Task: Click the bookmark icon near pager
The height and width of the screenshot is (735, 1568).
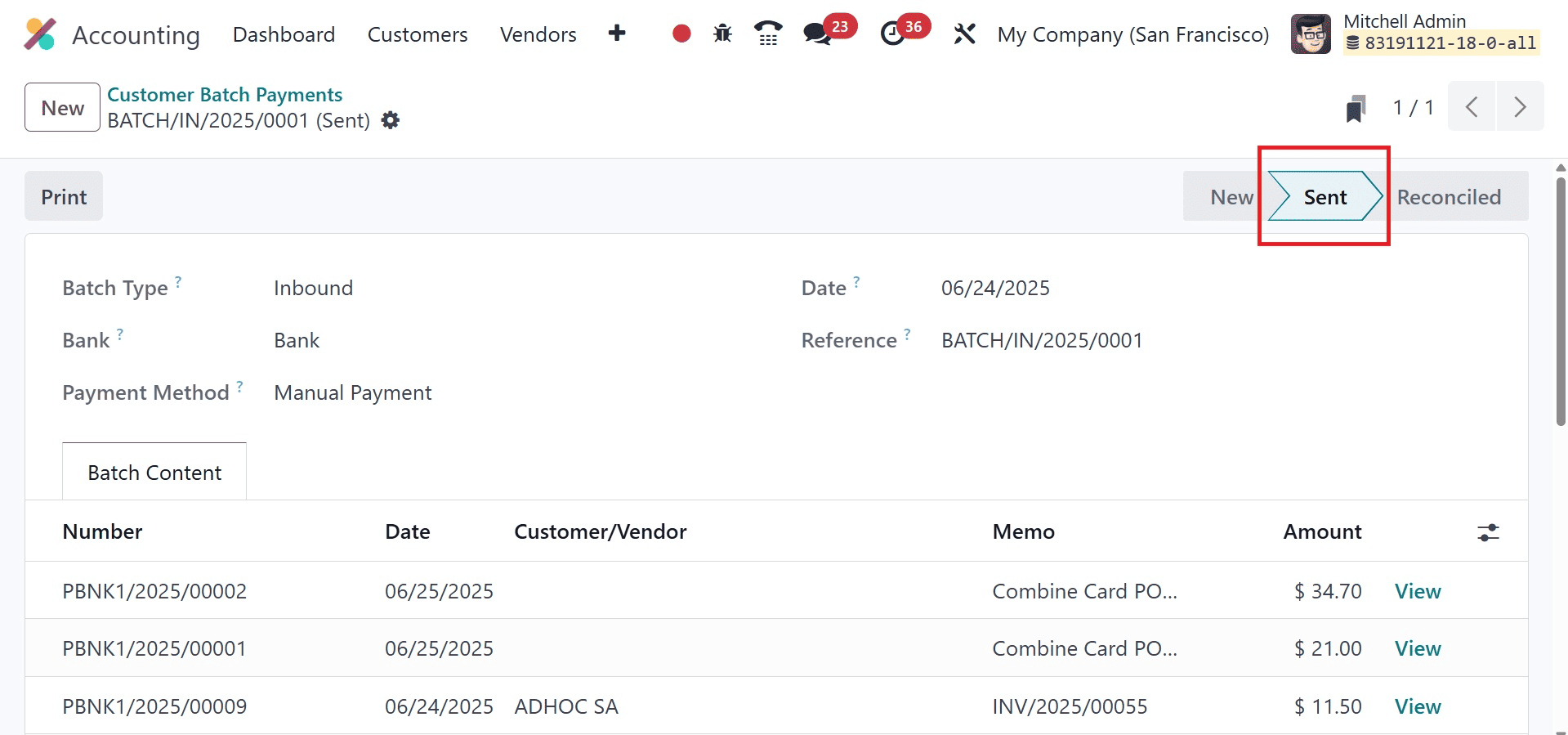Action: click(x=1356, y=108)
